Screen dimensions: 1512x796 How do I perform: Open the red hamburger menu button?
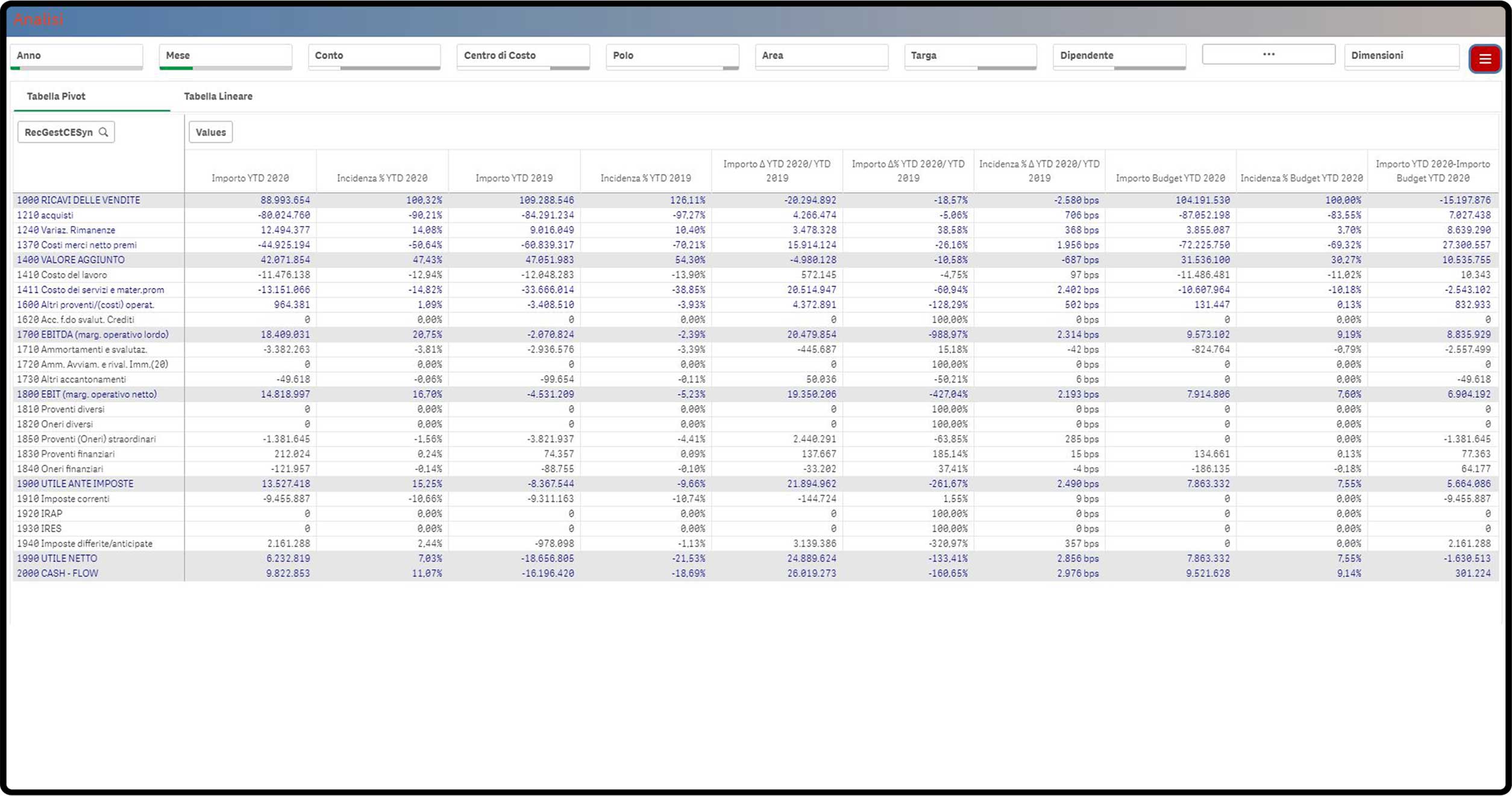point(1484,59)
